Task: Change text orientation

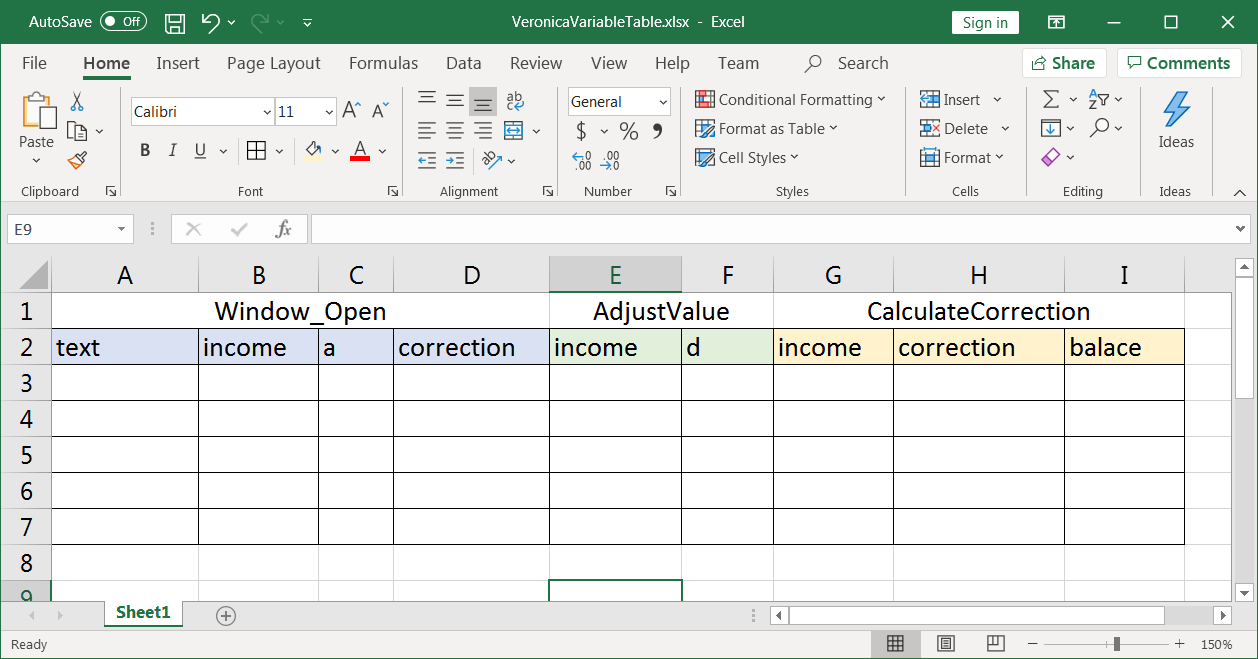Action: [x=491, y=160]
